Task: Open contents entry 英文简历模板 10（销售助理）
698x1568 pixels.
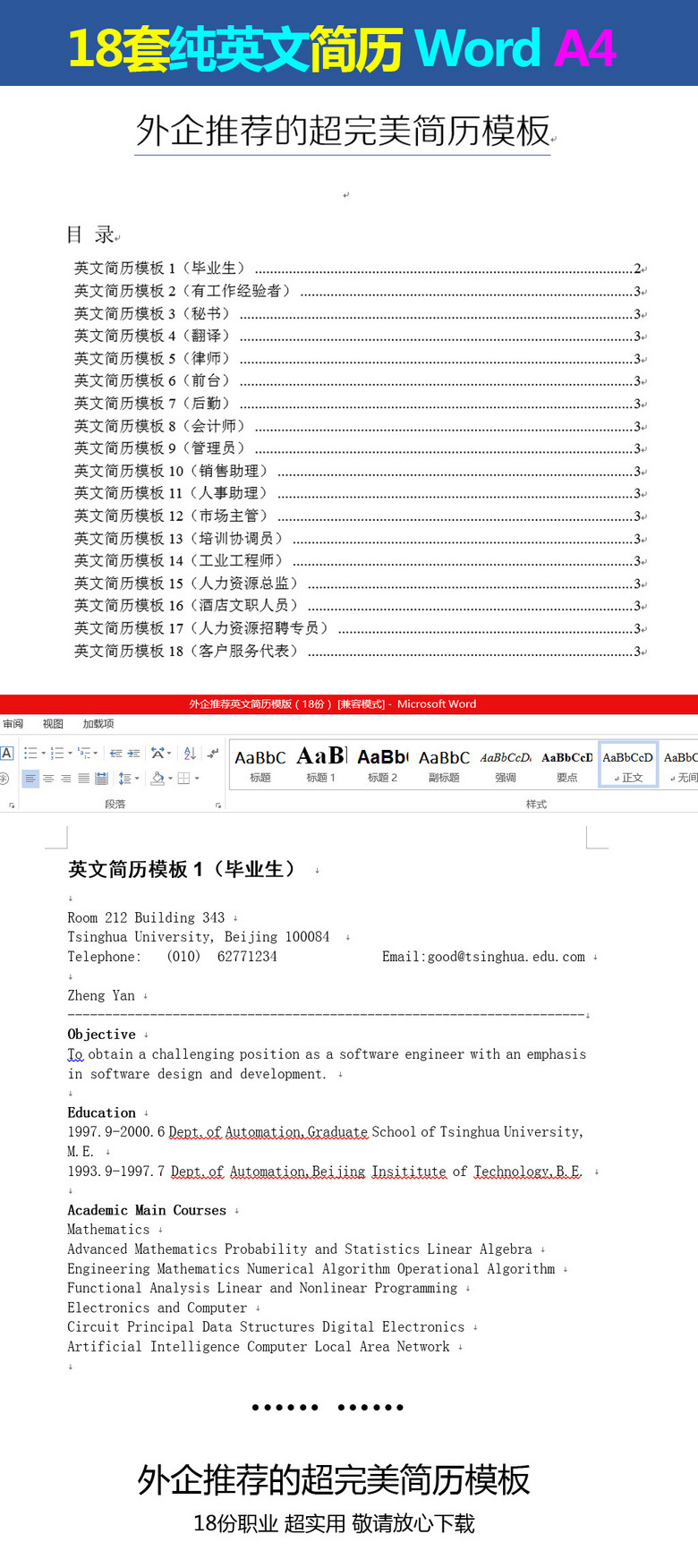Action: click(360, 471)
